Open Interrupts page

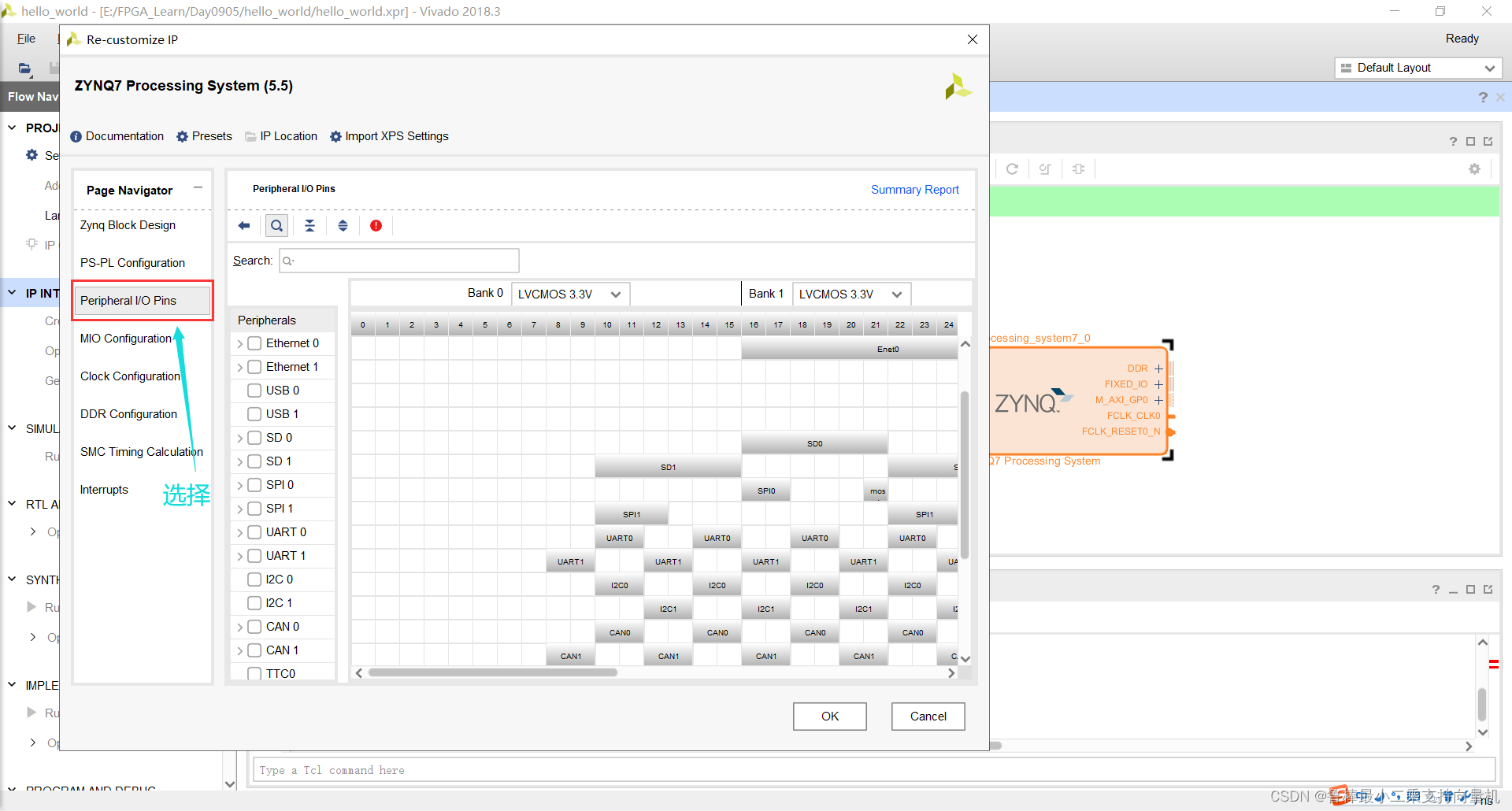click(x=104, y=490)
